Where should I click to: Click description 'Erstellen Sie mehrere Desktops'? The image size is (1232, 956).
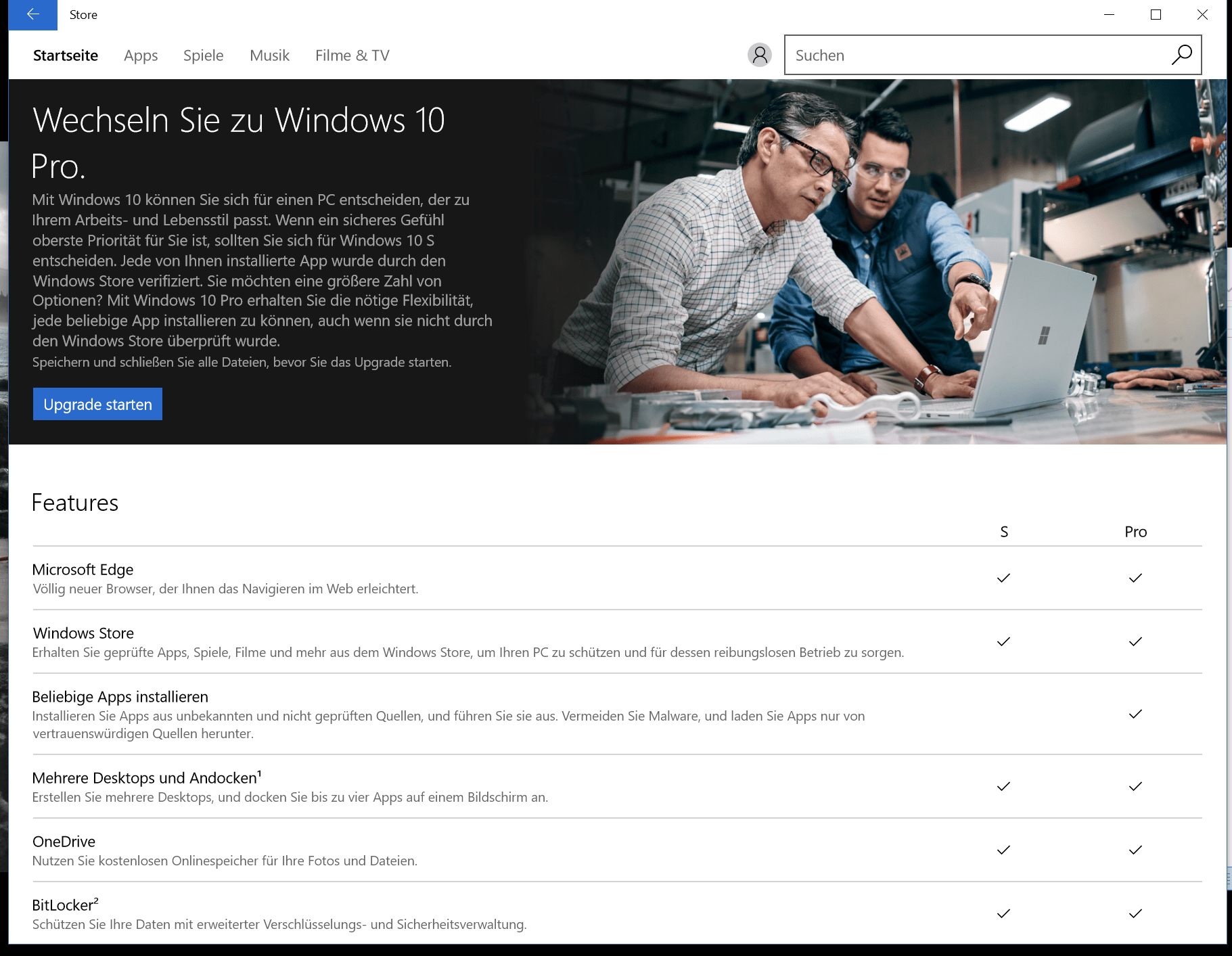290,798
